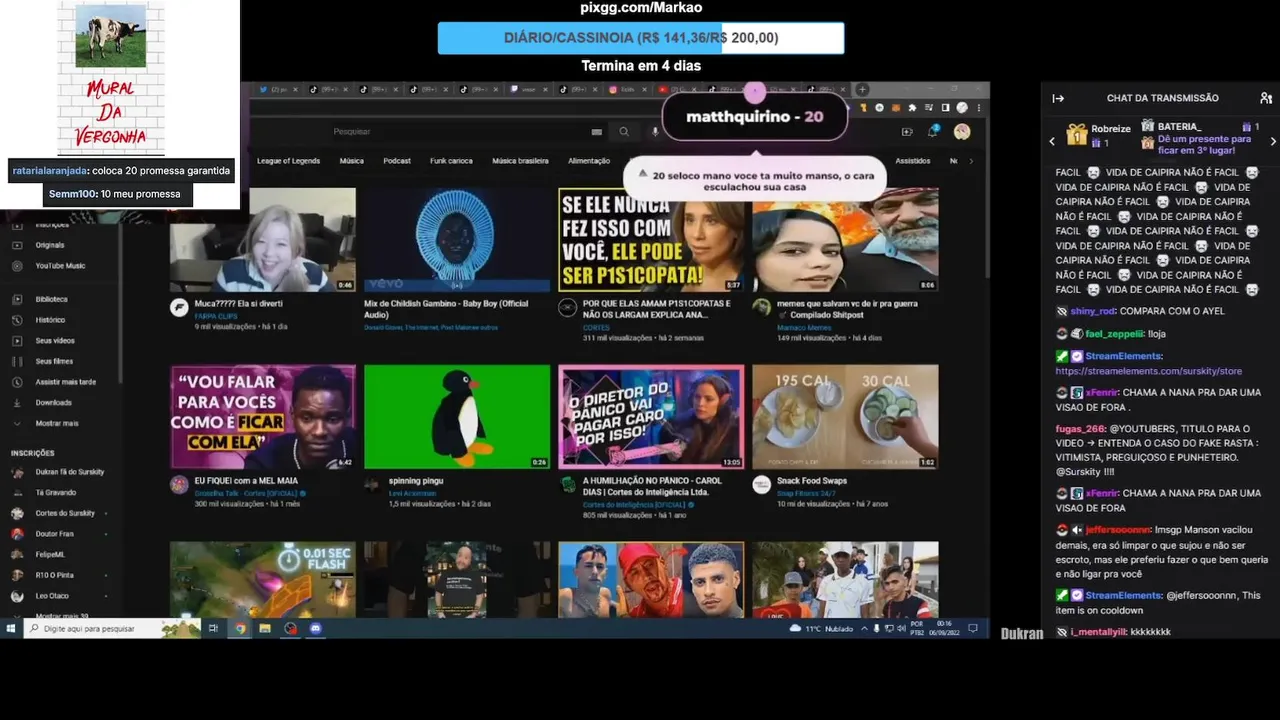Image resolution: width=1280 pixels, height=720 pixels.
Task: Play Mix de Childish Gambino thumbnail
Action: coord(457,240)
